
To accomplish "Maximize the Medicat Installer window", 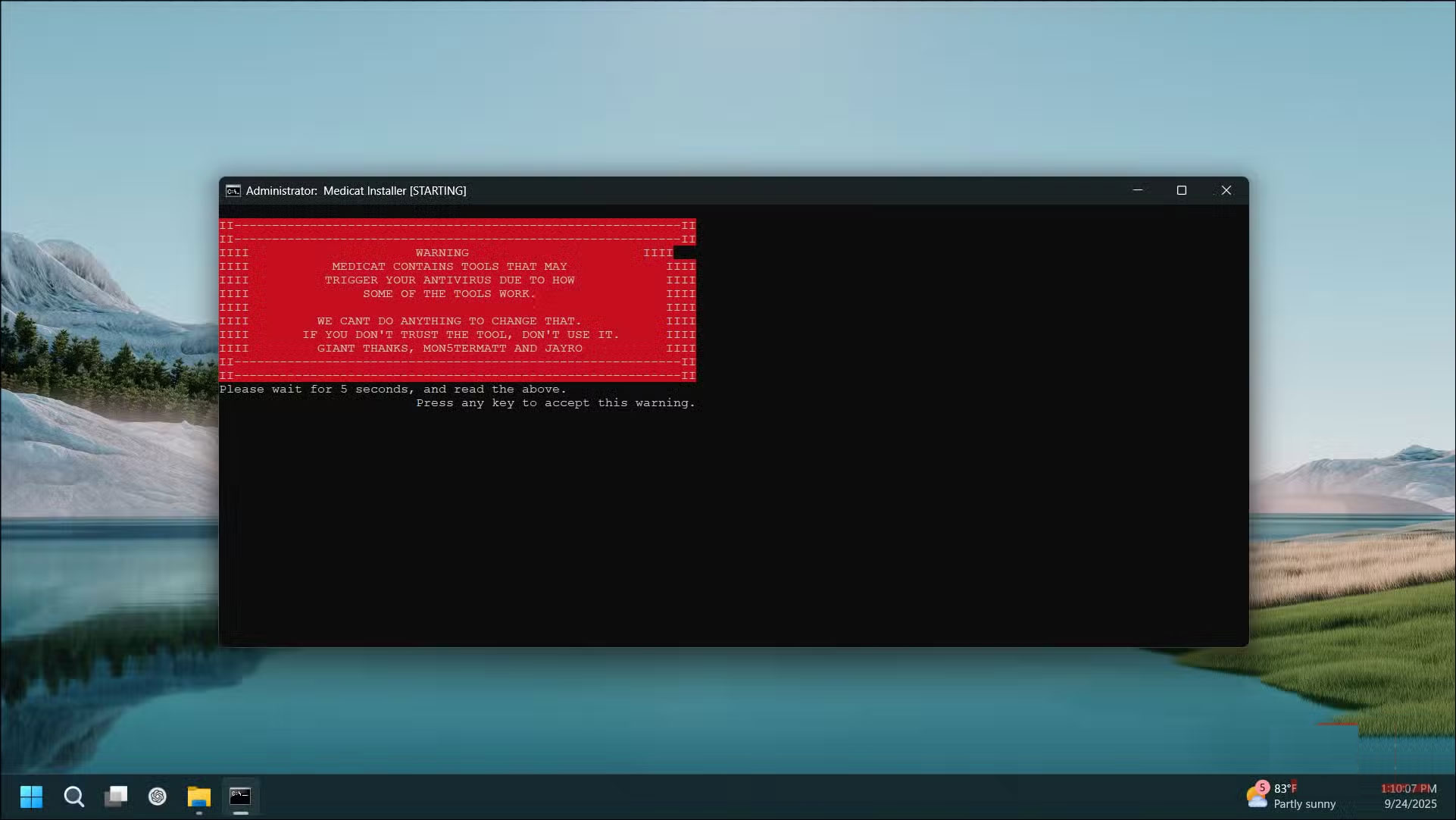I will click(1181, 190).
